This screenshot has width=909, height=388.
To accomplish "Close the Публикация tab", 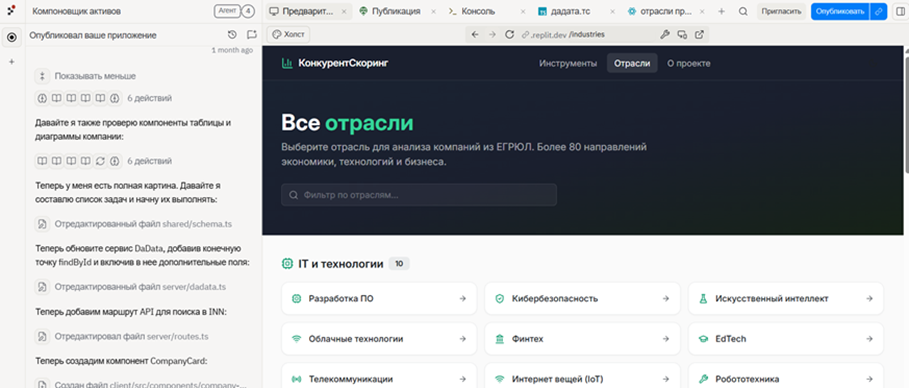I will [434, 11].
